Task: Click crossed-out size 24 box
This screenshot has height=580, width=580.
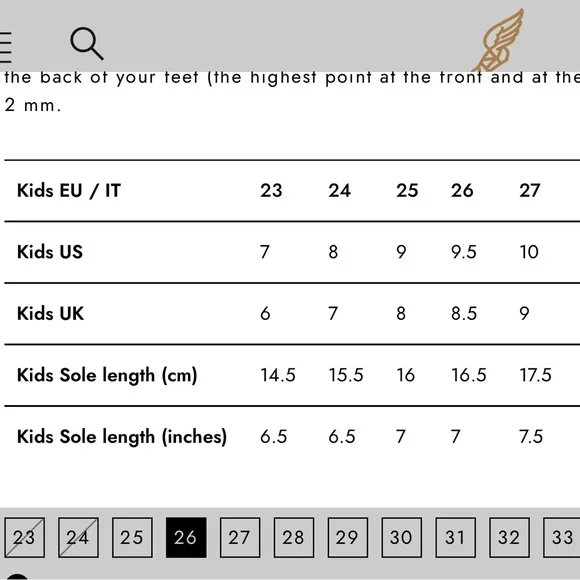Action: tap(78, 537)
